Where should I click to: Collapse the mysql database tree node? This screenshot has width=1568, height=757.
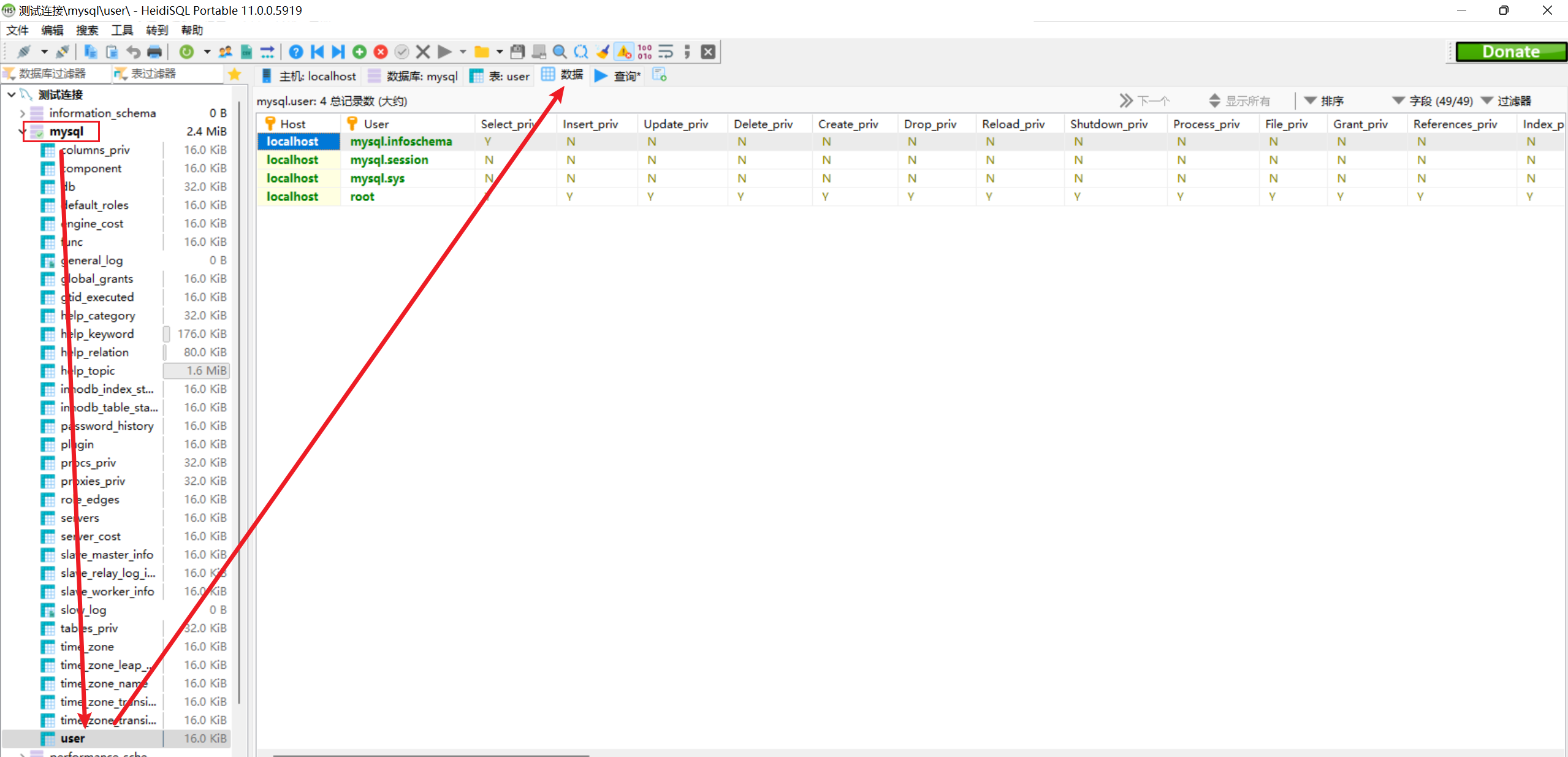pos(22,131)
